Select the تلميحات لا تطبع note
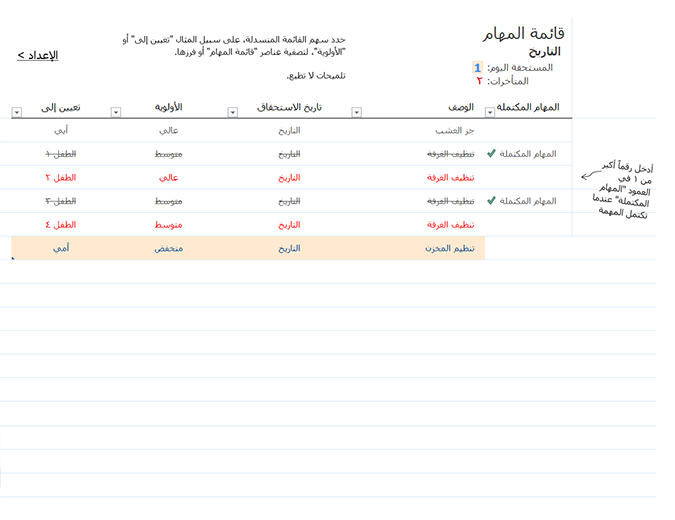This screenshot has height=520, width=675. 316,76
